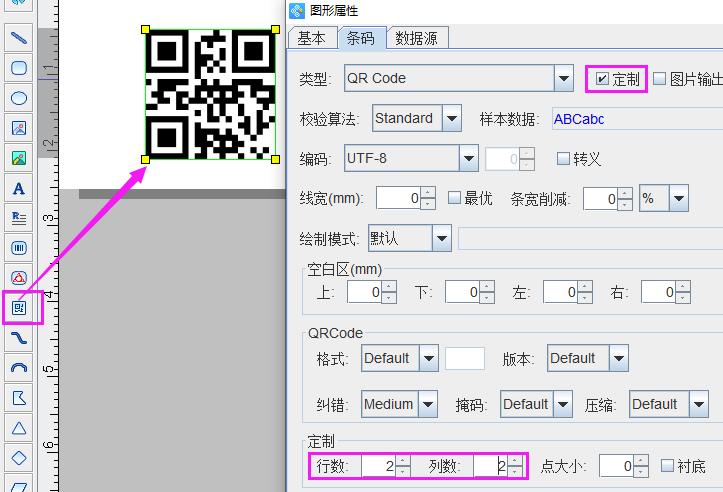
Task: Open the 条宽削减 percent unit dropdown
Action: 679,198
